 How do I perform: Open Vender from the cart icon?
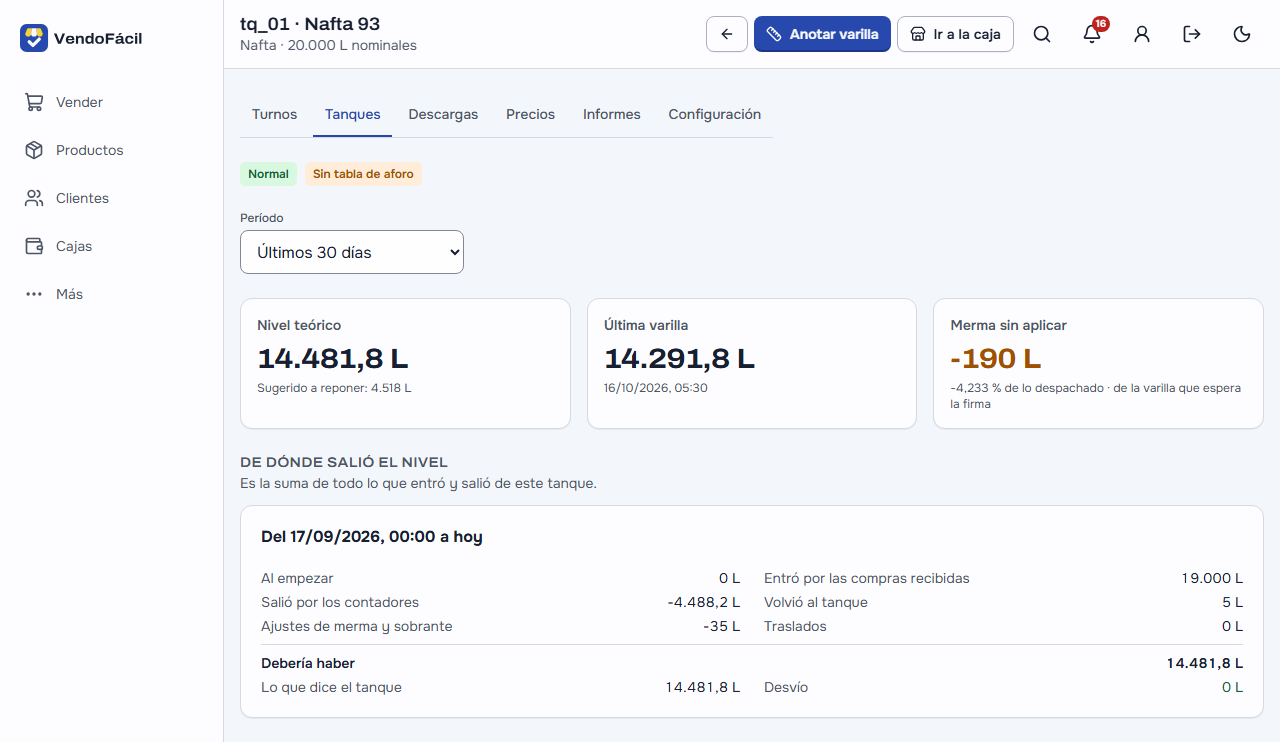click(x=34, y=102)
